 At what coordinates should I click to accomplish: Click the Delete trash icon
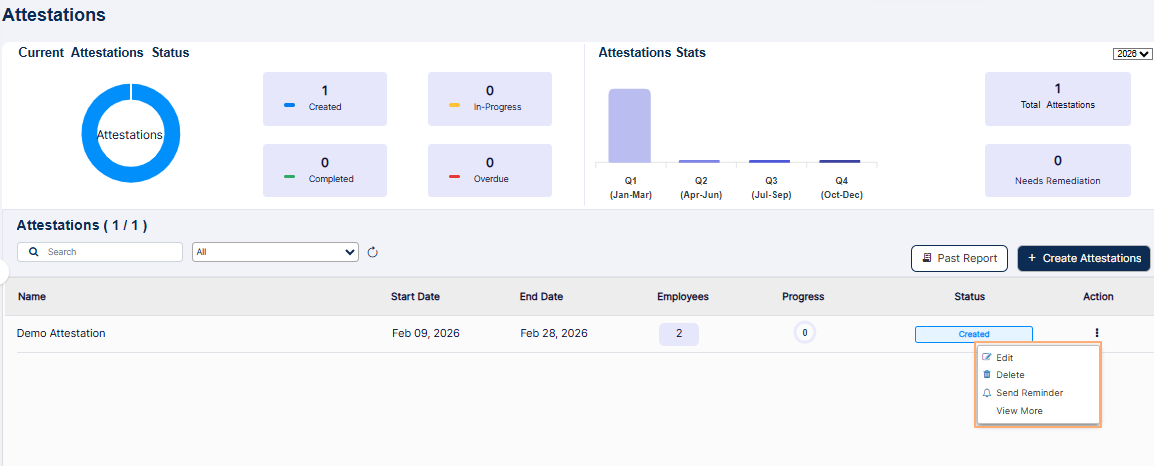987,375
